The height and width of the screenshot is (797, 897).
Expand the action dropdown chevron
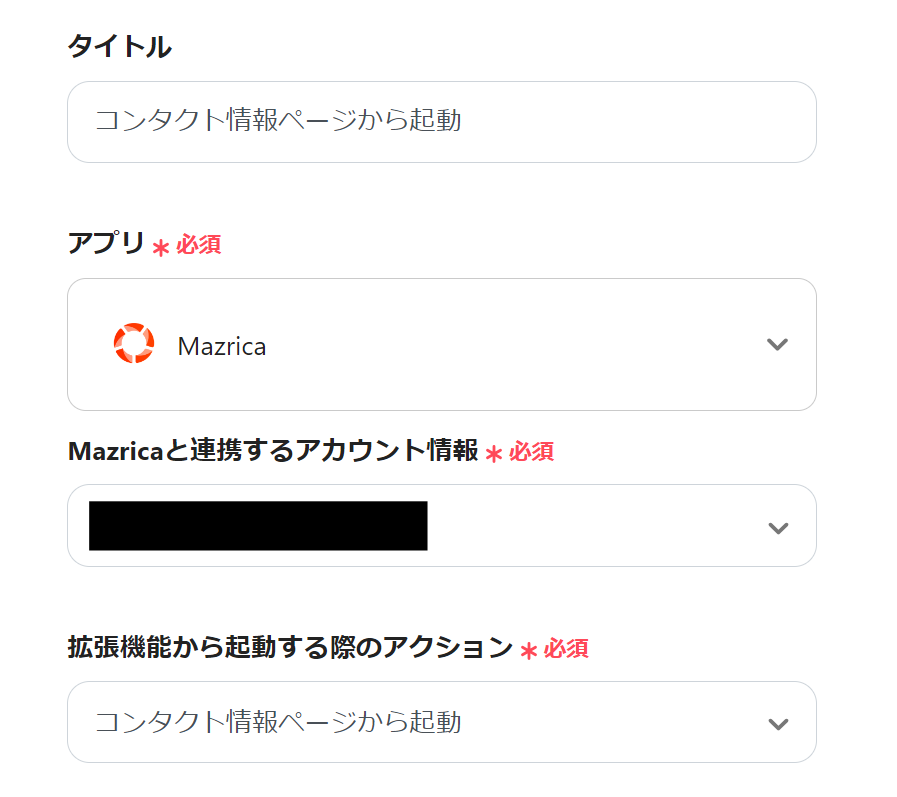[x=777, y=723]
